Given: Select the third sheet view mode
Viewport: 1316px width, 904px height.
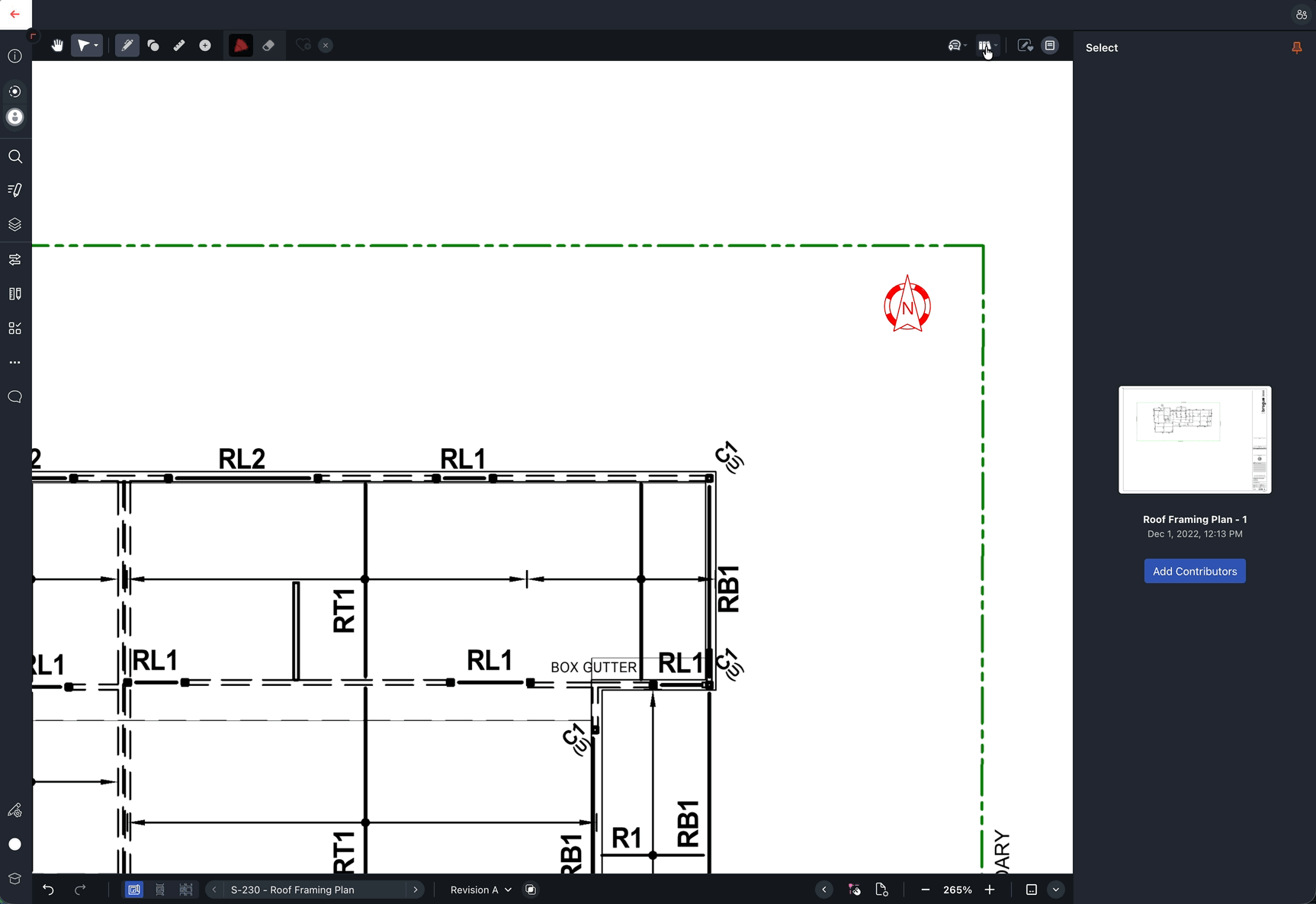Looking at the screenshot, I should [x=186, y=890].
